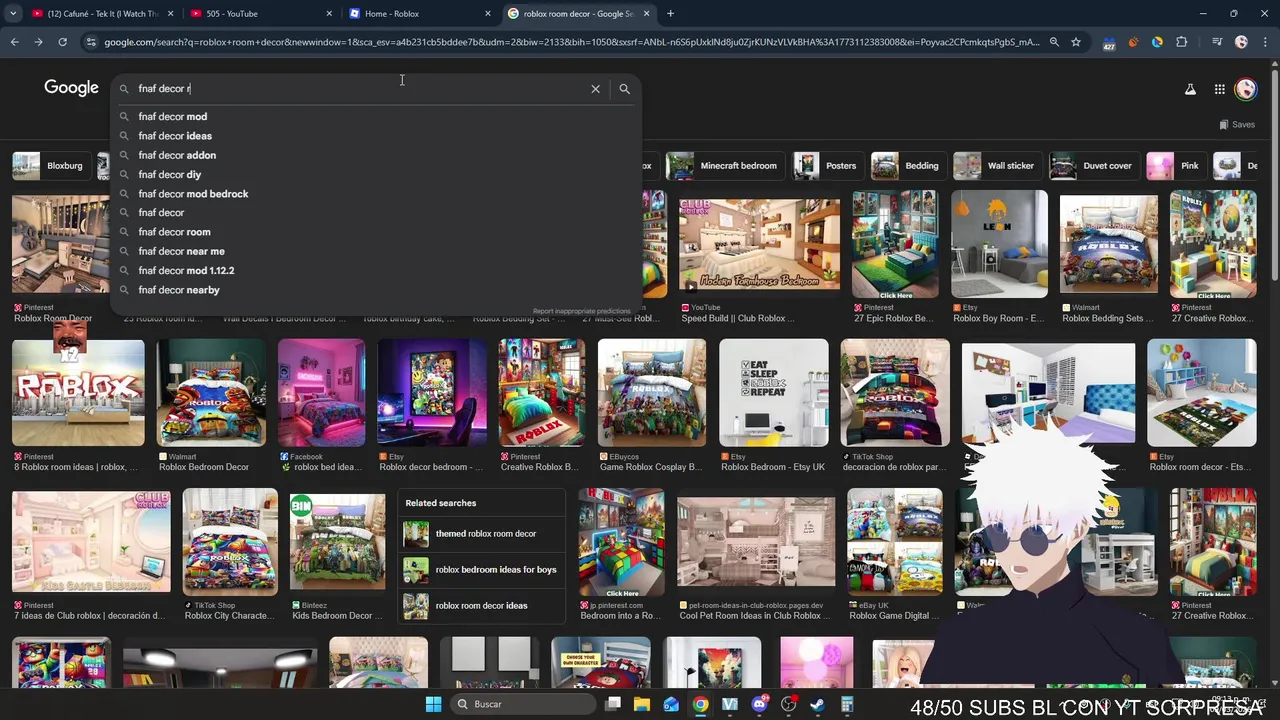Open the Google apps grid
Image resolution: width=1280 pixels, height=720 pixels.
click(x=1219, y=89)
